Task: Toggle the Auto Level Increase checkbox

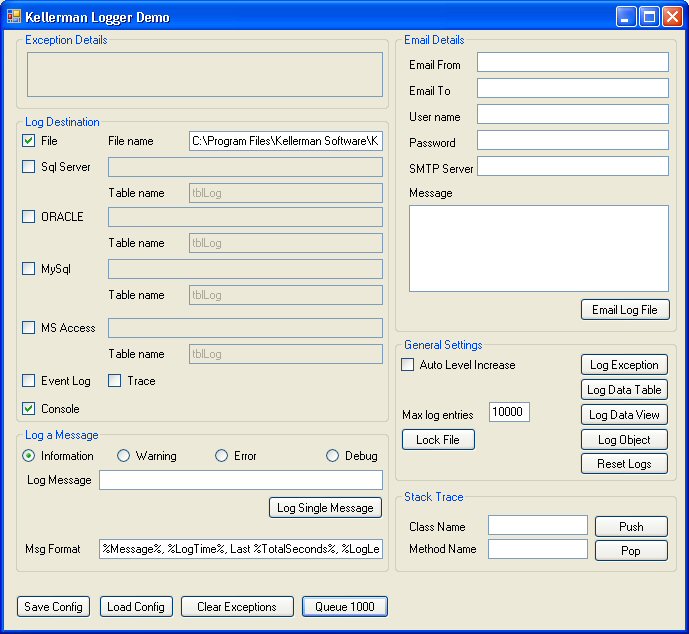Action: pyautogui.click(x=407, y=365)
